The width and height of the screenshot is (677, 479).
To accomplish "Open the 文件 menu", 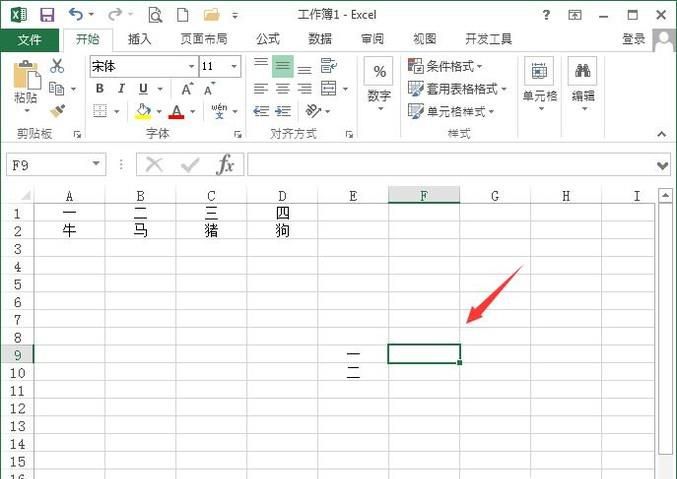I will [29, 40].
